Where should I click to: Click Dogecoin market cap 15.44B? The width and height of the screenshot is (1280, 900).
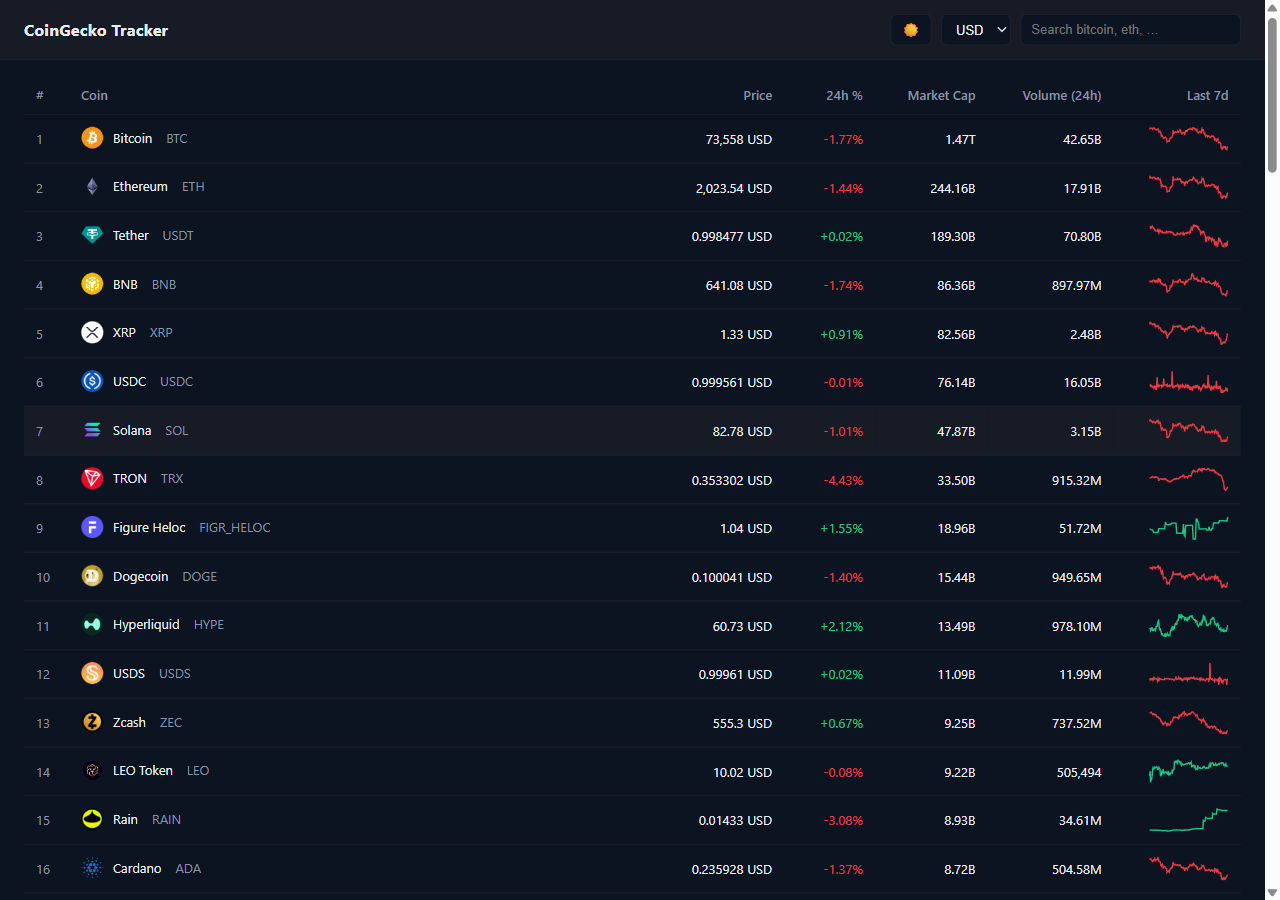click(956, 577)
